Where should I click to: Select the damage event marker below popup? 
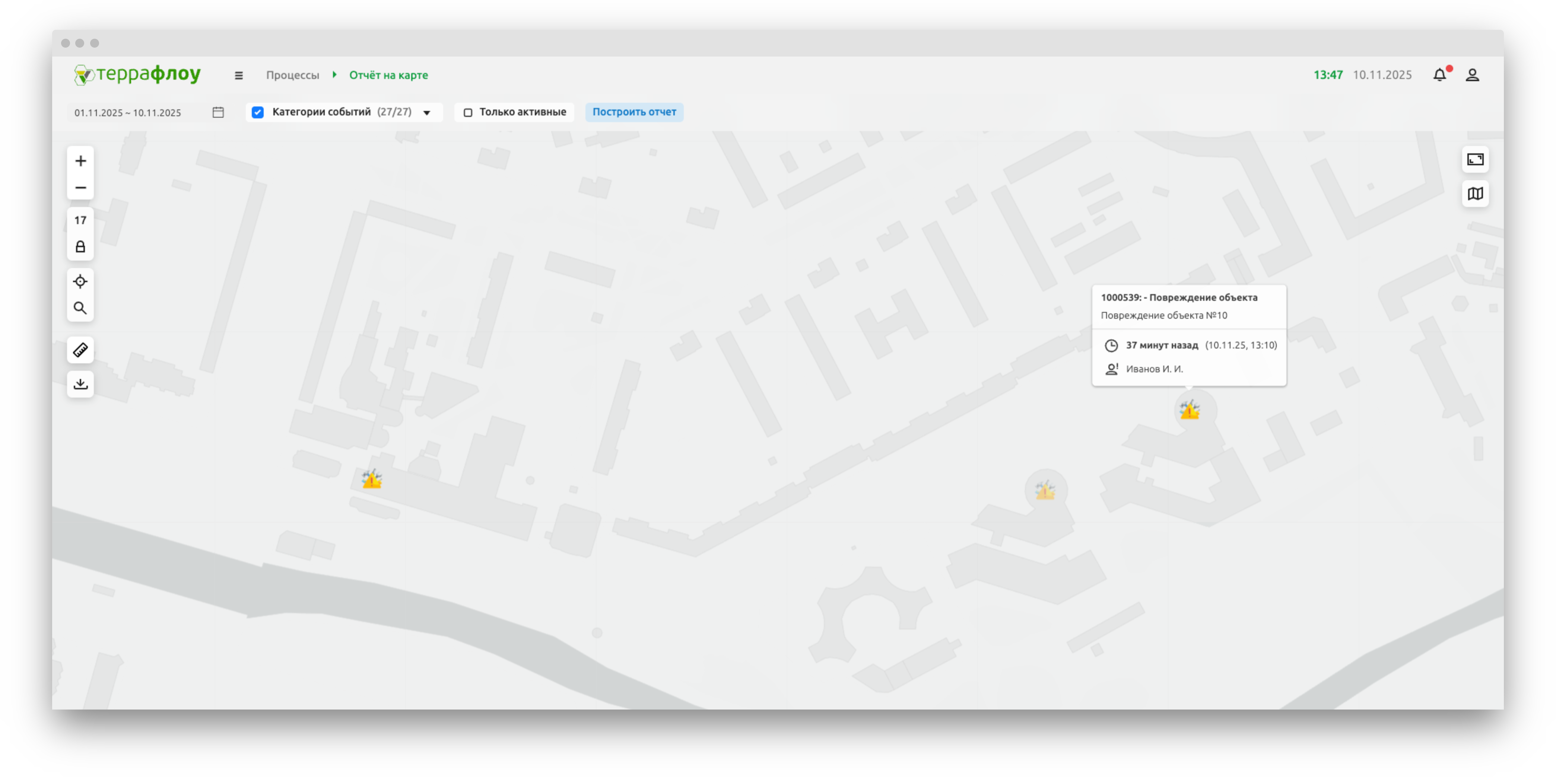(1190, 411)
